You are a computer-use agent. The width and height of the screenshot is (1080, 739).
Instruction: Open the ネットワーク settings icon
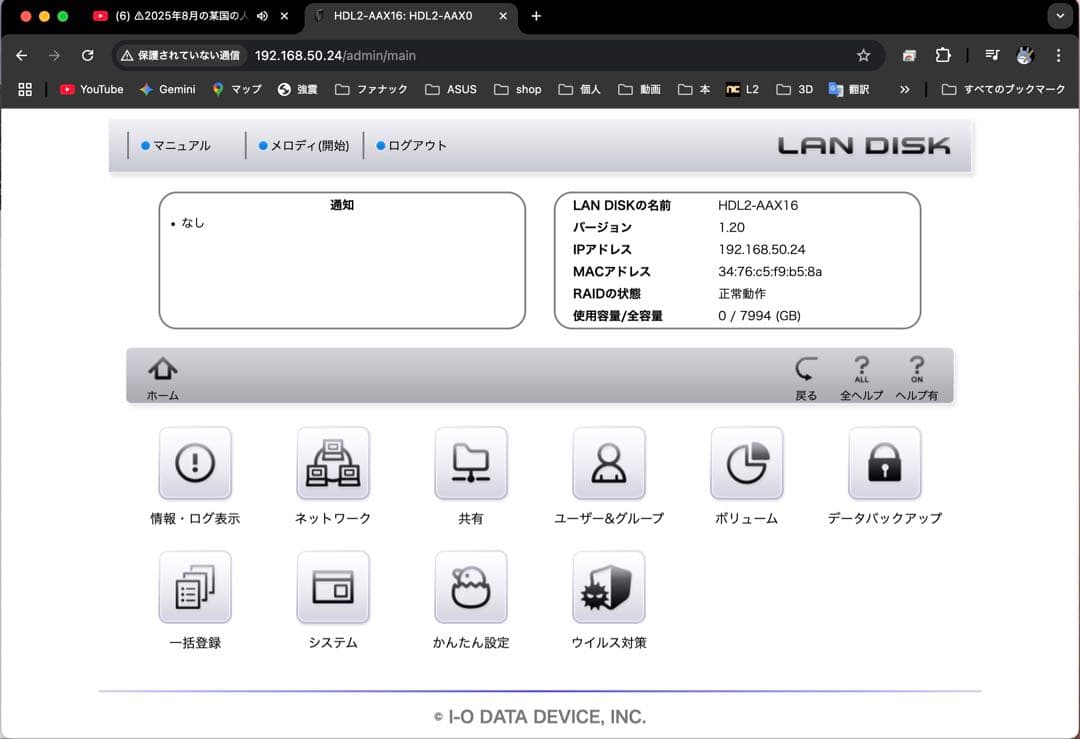(x=333, y=463)
